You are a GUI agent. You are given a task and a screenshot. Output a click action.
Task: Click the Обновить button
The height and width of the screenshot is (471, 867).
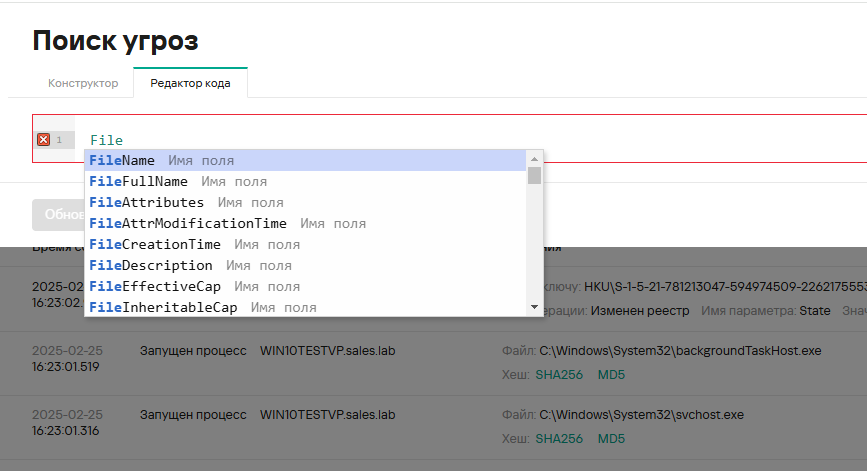click(x=58, y=214)
